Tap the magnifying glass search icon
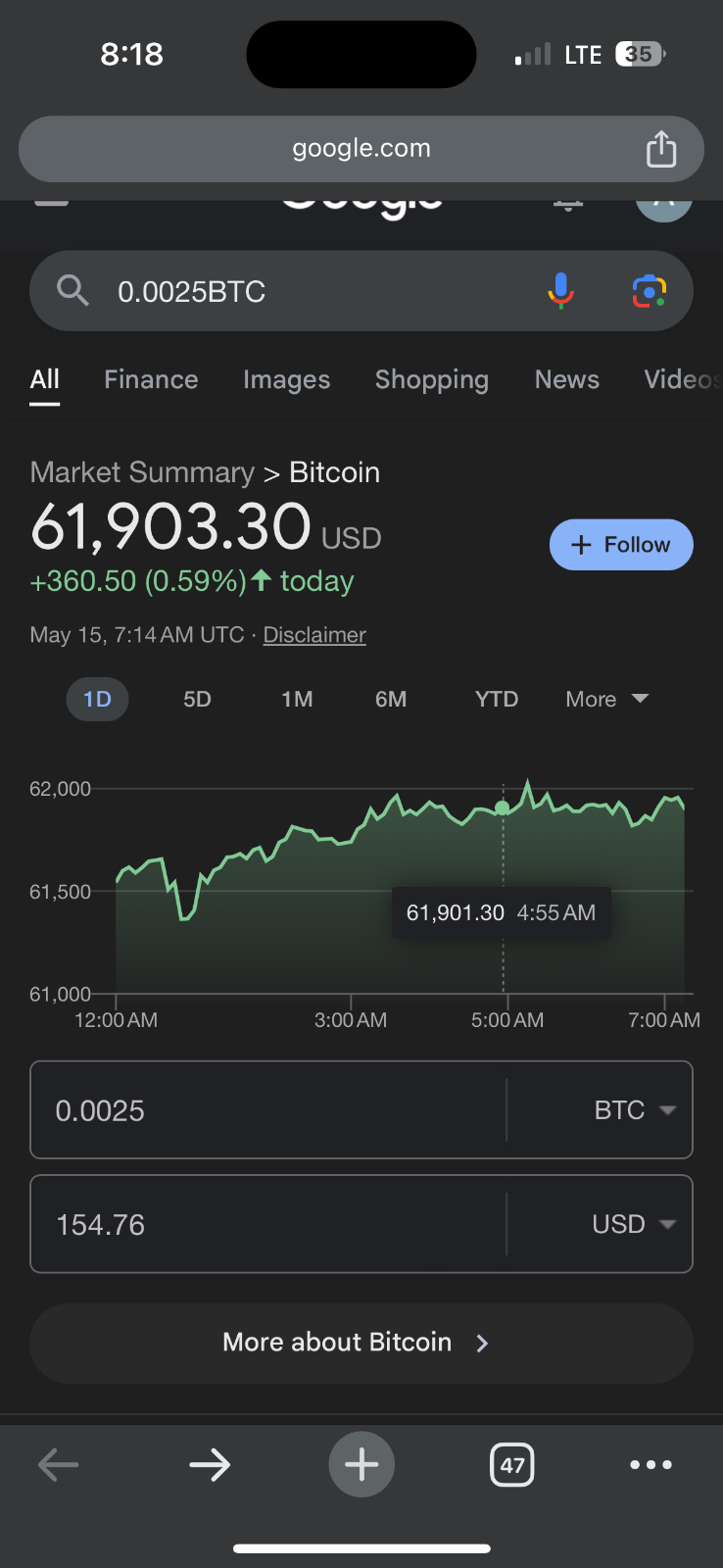This screenshot has height=1568, width=723. click(72, 290)
